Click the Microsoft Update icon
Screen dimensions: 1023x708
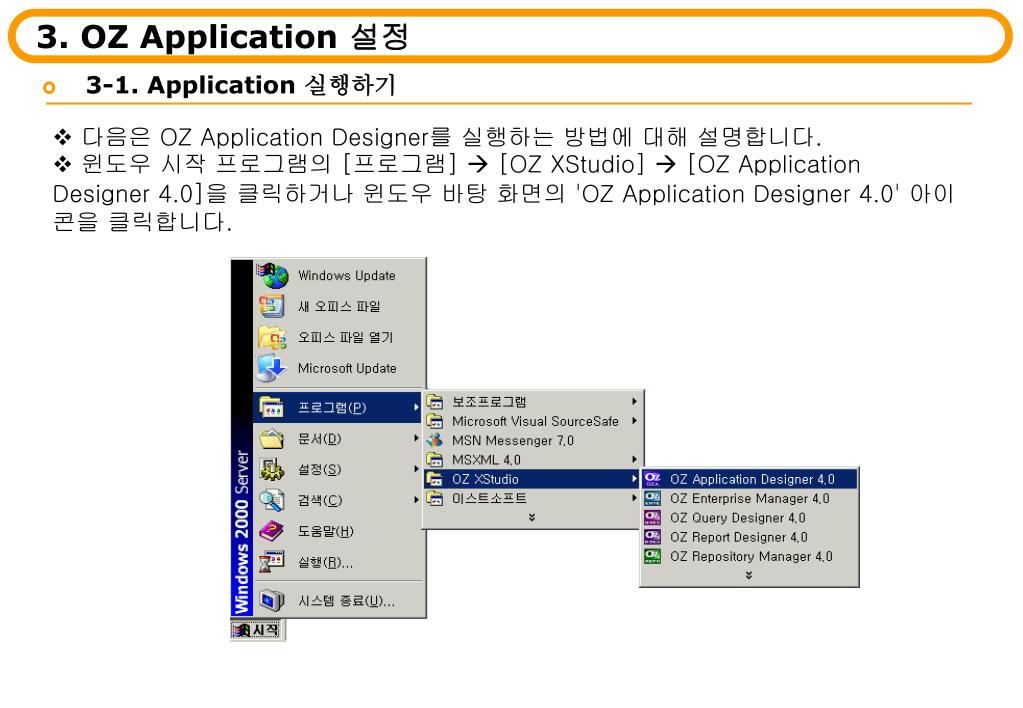271,368
